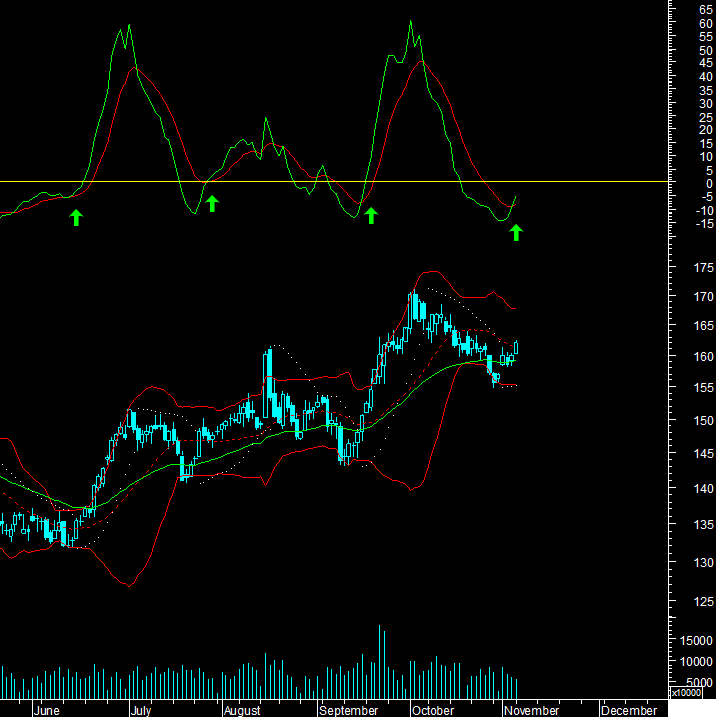Select the 125 price axis value
Image resolution: width=716 pixels, height=717 pixels.
click(704, 602)
